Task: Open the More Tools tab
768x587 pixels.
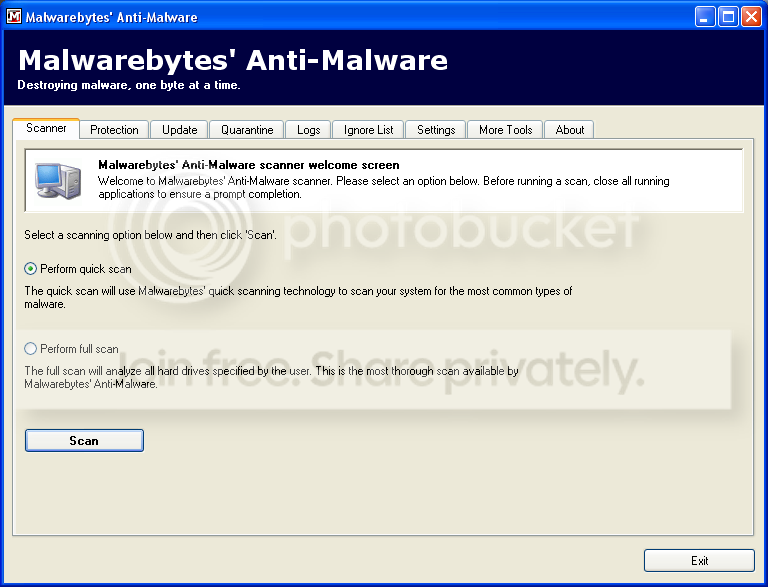Action: point(505,130)
